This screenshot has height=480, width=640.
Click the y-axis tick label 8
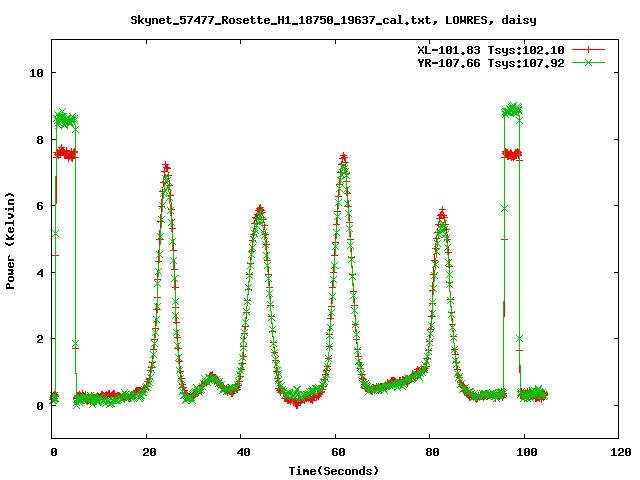(40, 140)
